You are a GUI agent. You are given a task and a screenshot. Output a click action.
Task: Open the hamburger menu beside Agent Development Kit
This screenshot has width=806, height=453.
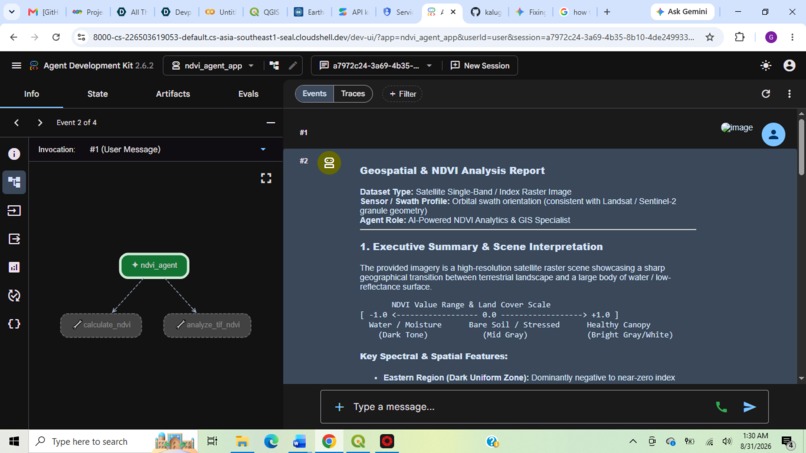(x=16, y=65)
